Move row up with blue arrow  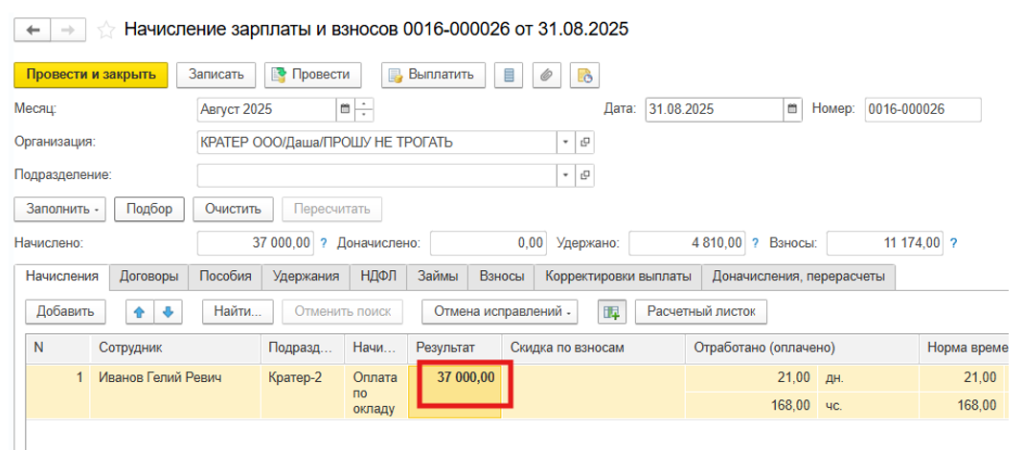pyautogui.click(x=140, y=312)
